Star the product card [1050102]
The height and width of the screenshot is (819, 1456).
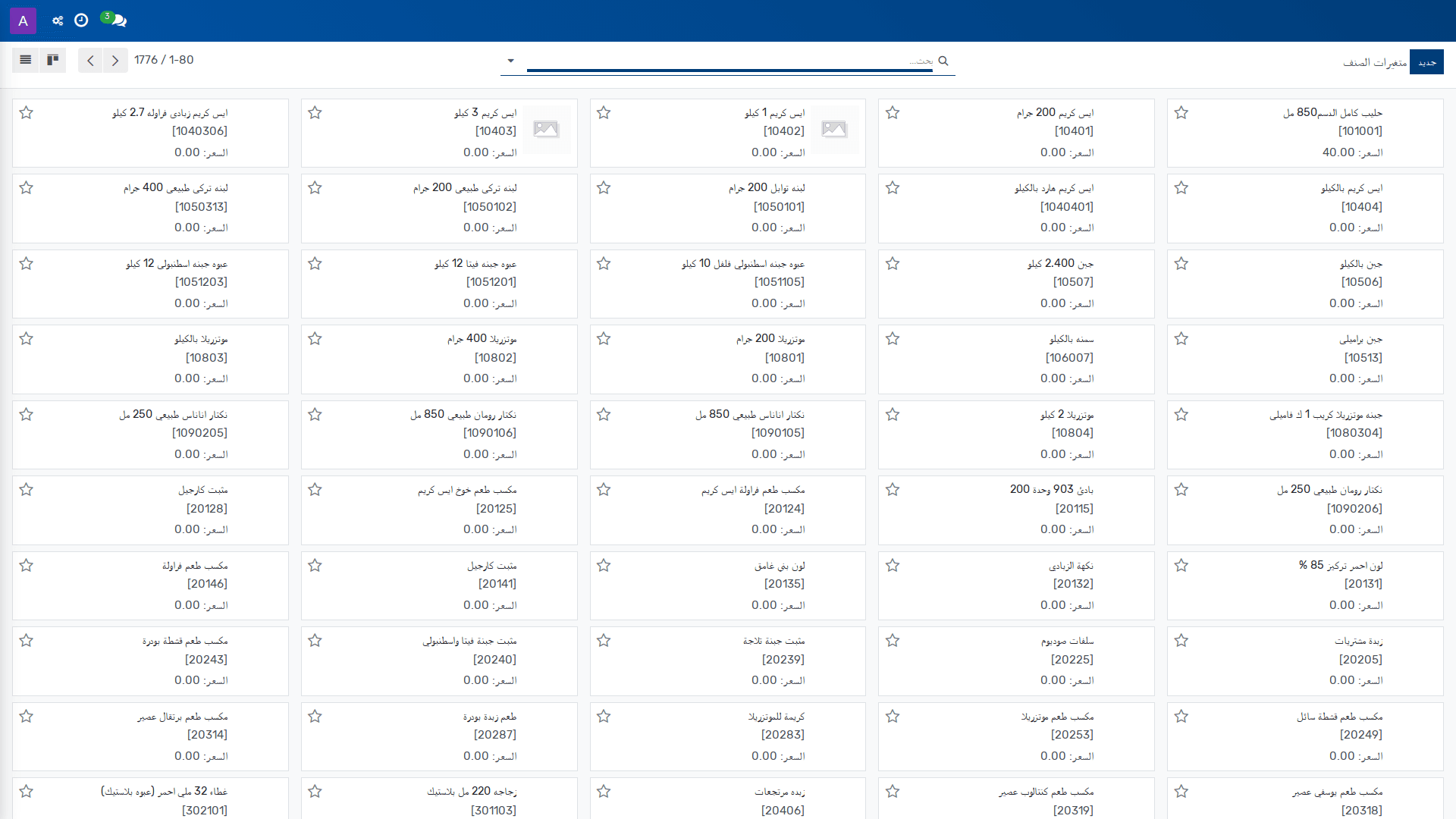click(x=315, y=188)
